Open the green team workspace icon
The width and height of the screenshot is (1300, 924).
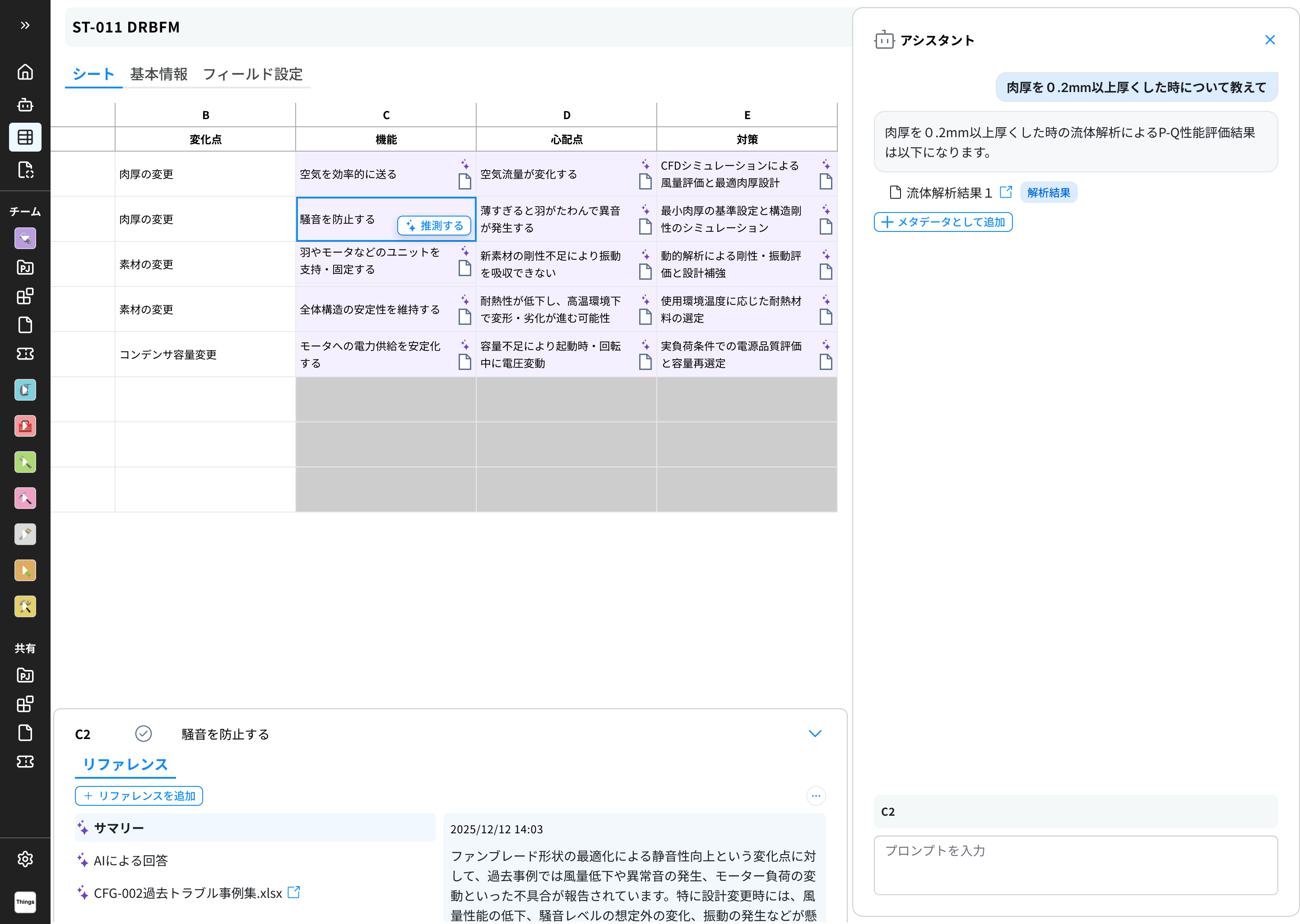25,462
